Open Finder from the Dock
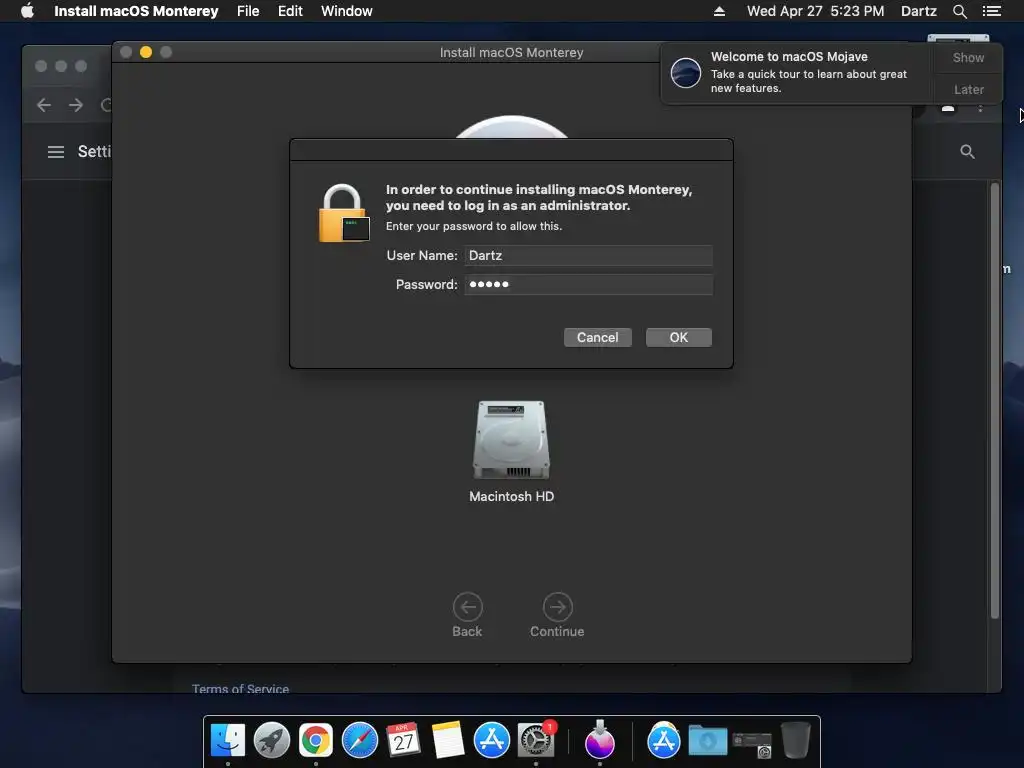The width and height of the screenshot is (1024, 768). [228, 740]
